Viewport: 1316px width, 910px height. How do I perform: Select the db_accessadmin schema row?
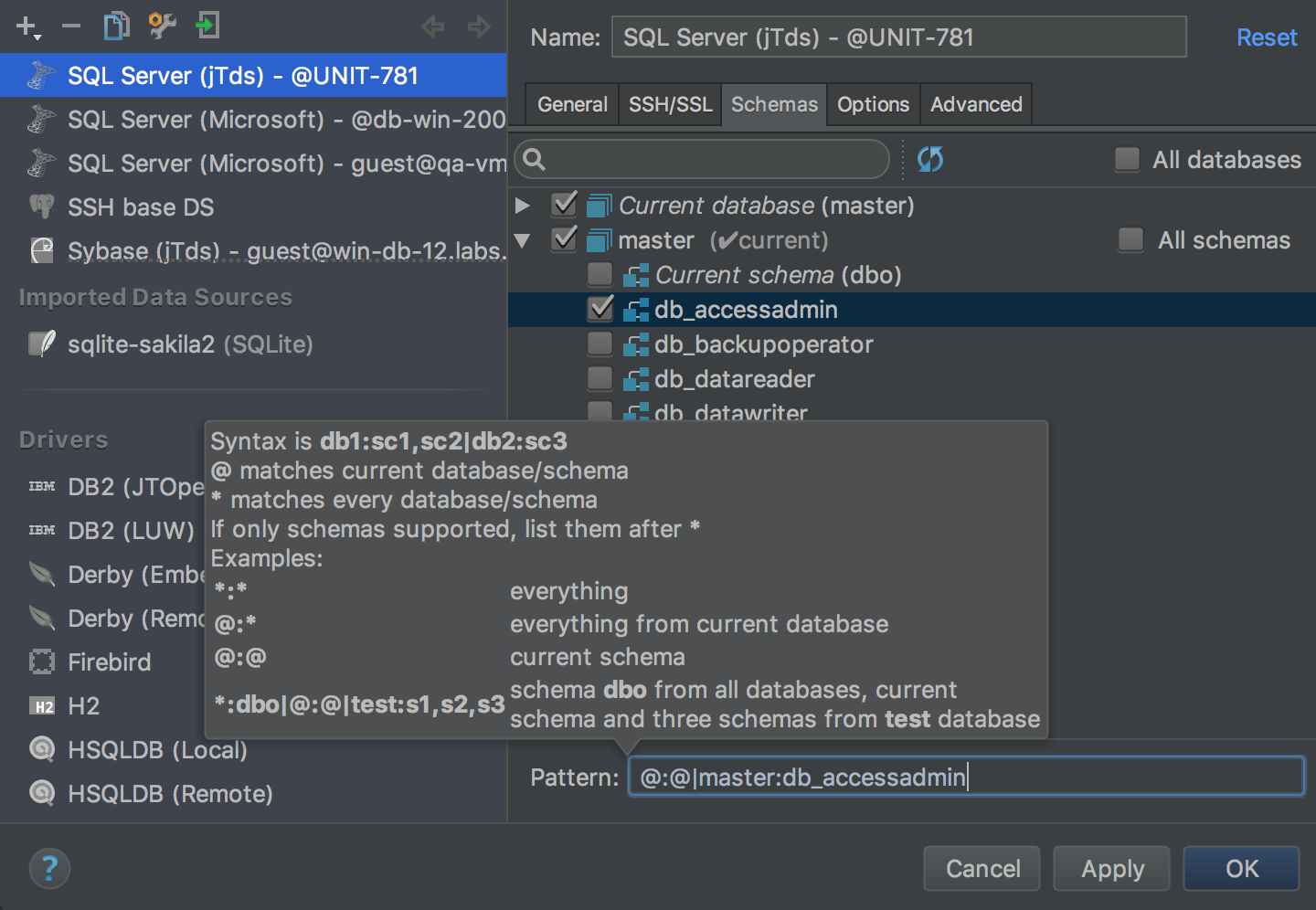(912, 310)
